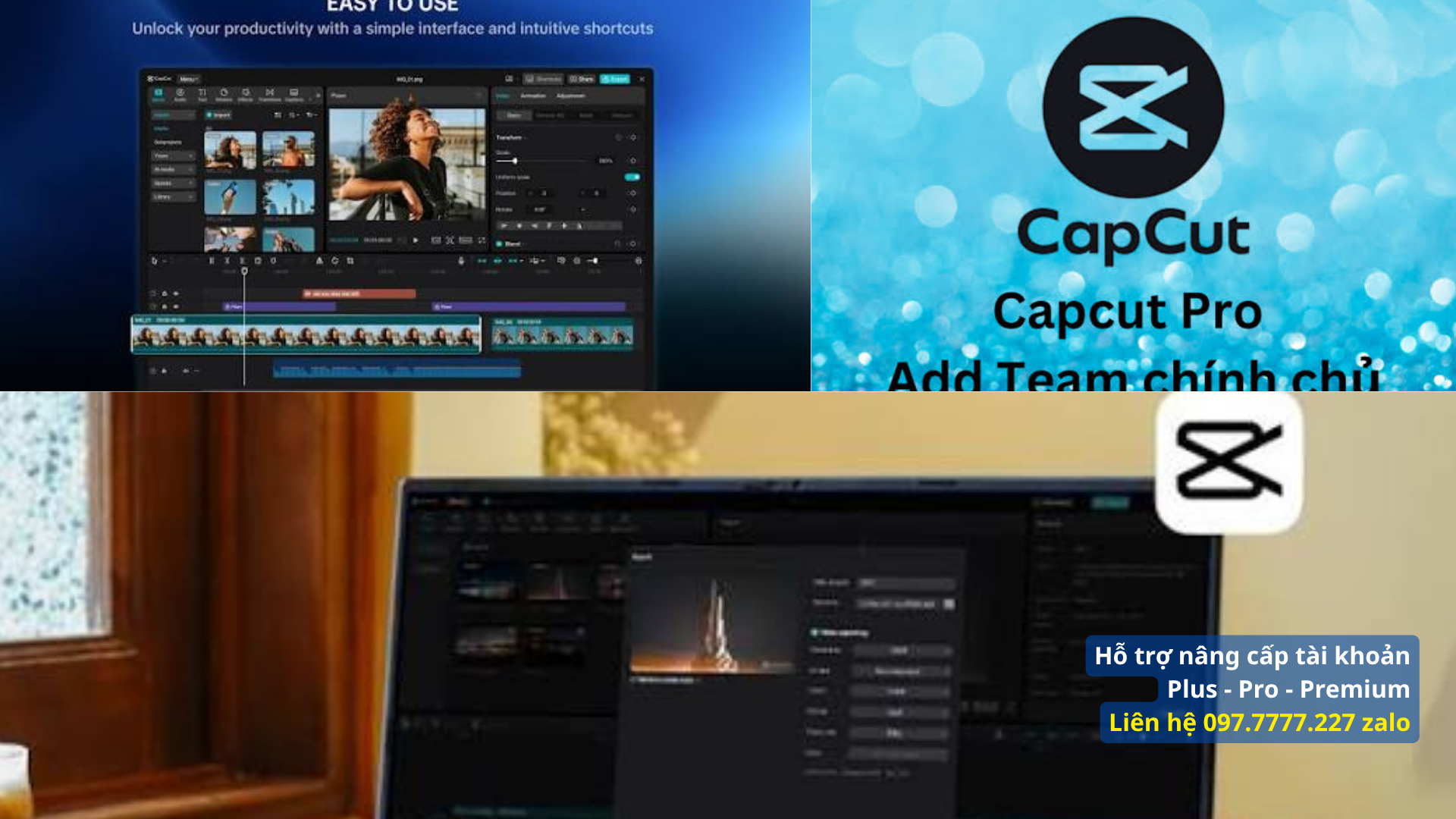Image resolution: width=1456 pixels, height=819 pixels.
Task: Adjust the Scale slider handle
Action: (x=515, y=161)
